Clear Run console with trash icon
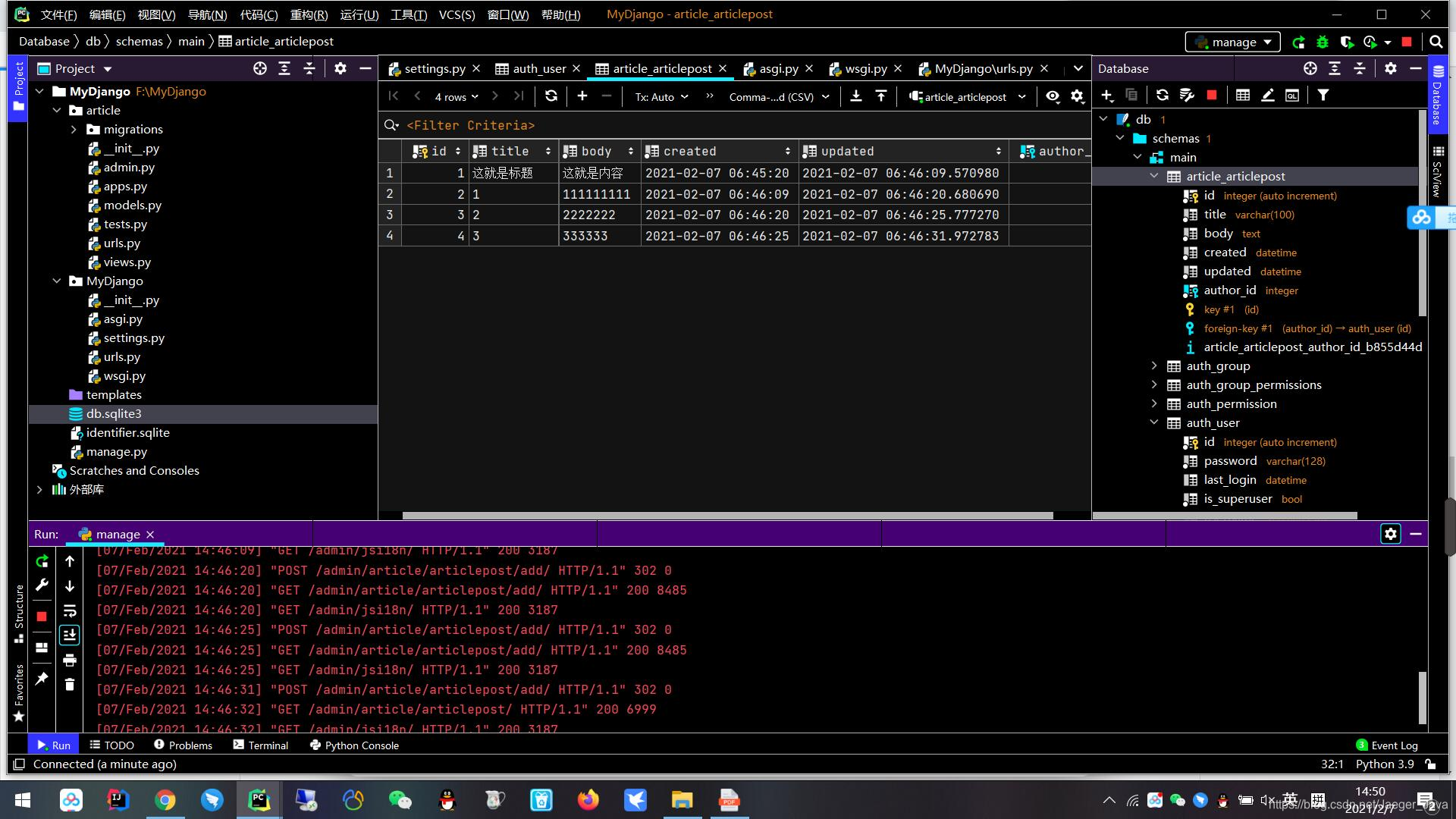Screen dimensions: 1456x819 [70, 685]
